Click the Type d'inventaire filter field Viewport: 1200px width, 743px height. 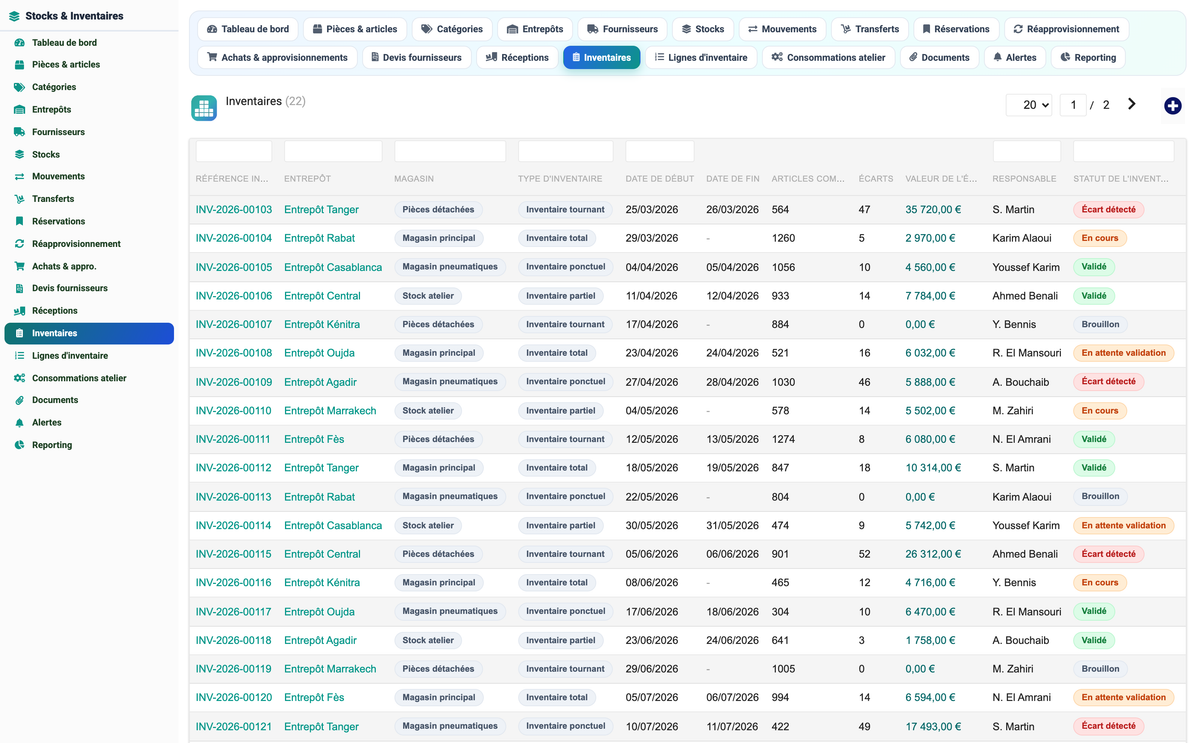[565, 151]
